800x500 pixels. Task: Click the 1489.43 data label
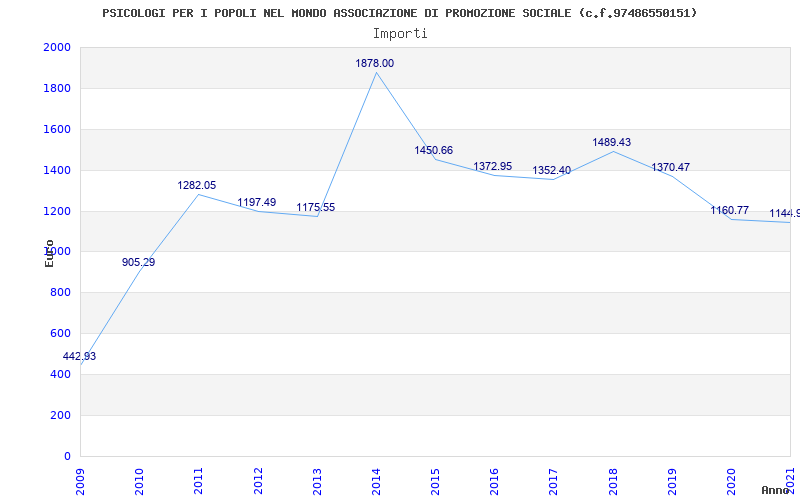pos(611,142)
